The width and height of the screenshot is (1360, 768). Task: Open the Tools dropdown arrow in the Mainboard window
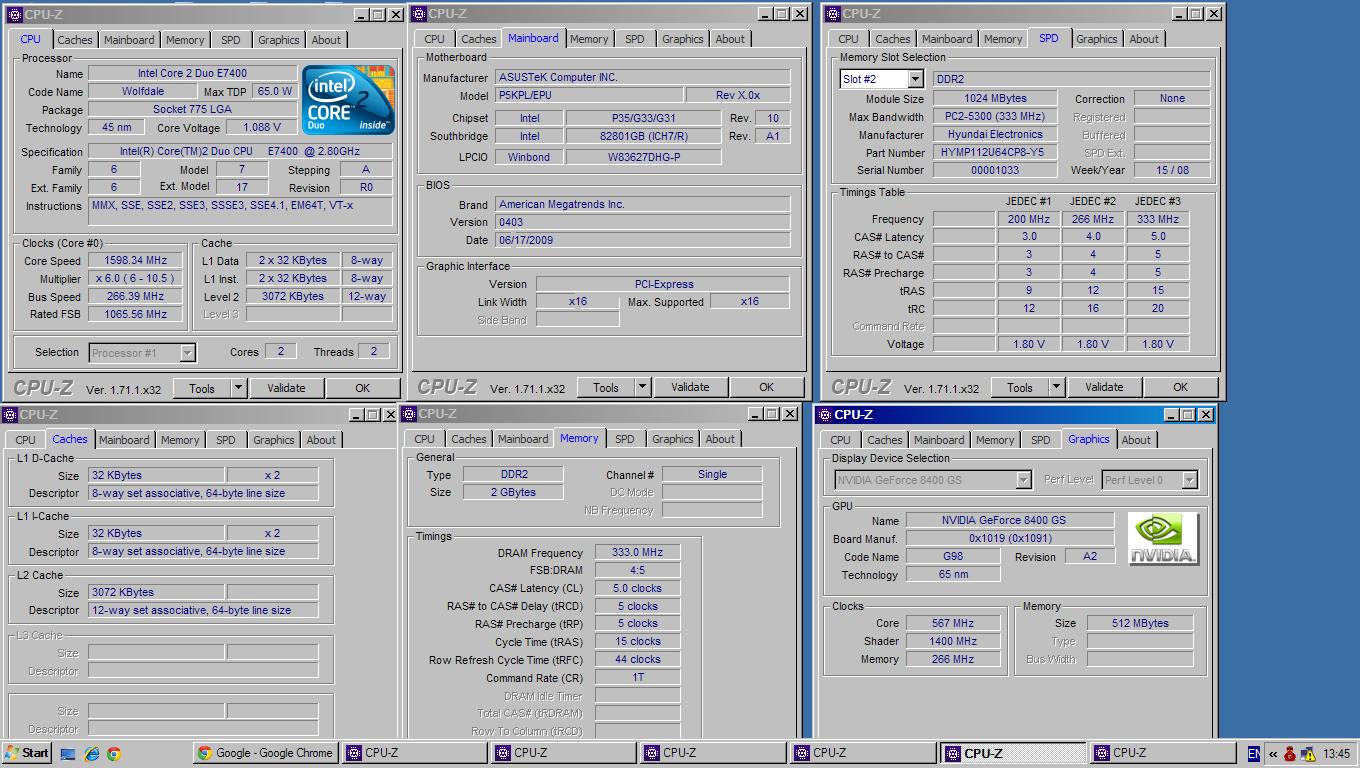642,388
